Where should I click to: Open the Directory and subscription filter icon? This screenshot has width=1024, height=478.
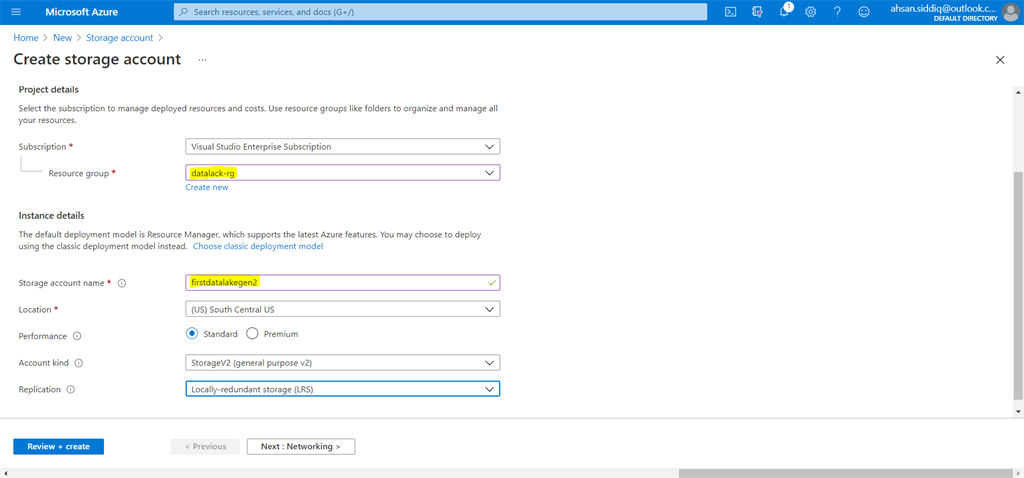(x=758, y=12)
